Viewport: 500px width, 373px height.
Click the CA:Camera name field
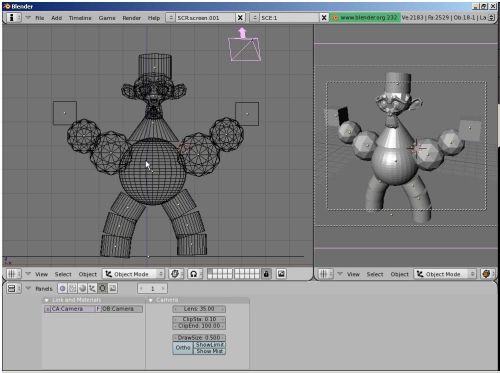(70, 309)
